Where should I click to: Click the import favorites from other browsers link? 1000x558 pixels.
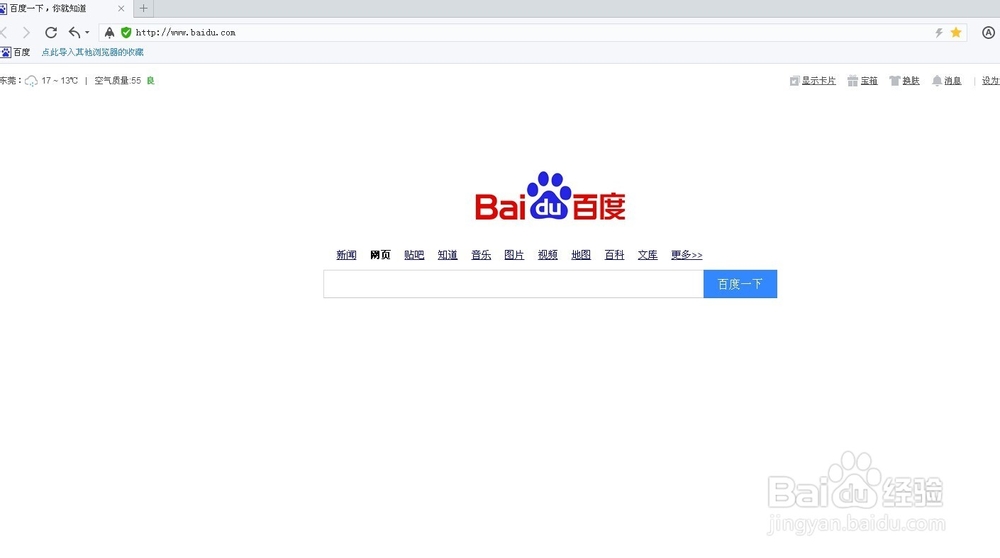click(92, 52)
